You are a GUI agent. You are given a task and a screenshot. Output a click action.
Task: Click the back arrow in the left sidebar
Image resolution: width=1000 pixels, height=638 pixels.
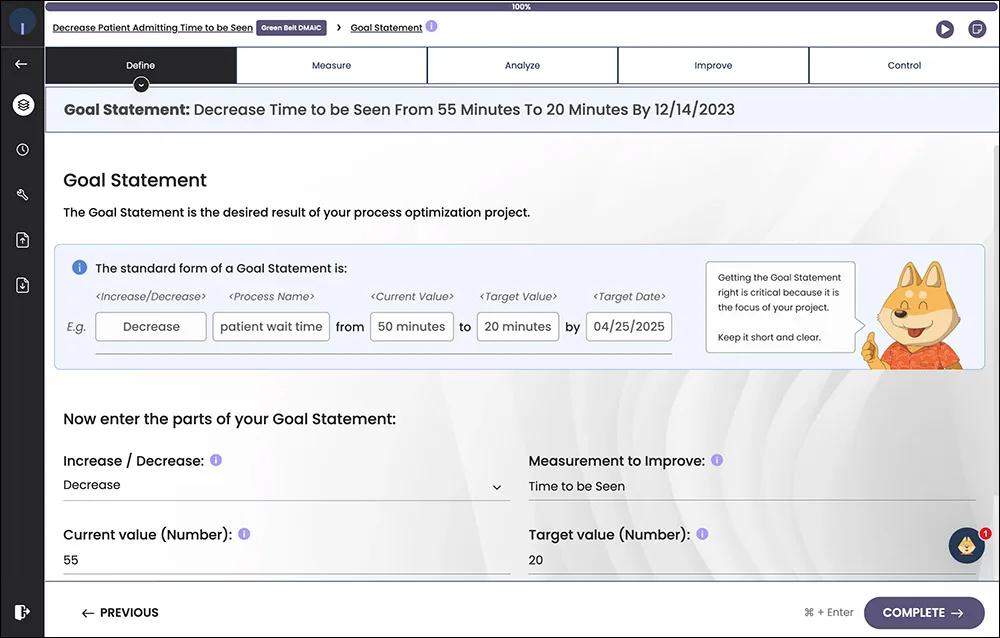(x=21, y=64)
